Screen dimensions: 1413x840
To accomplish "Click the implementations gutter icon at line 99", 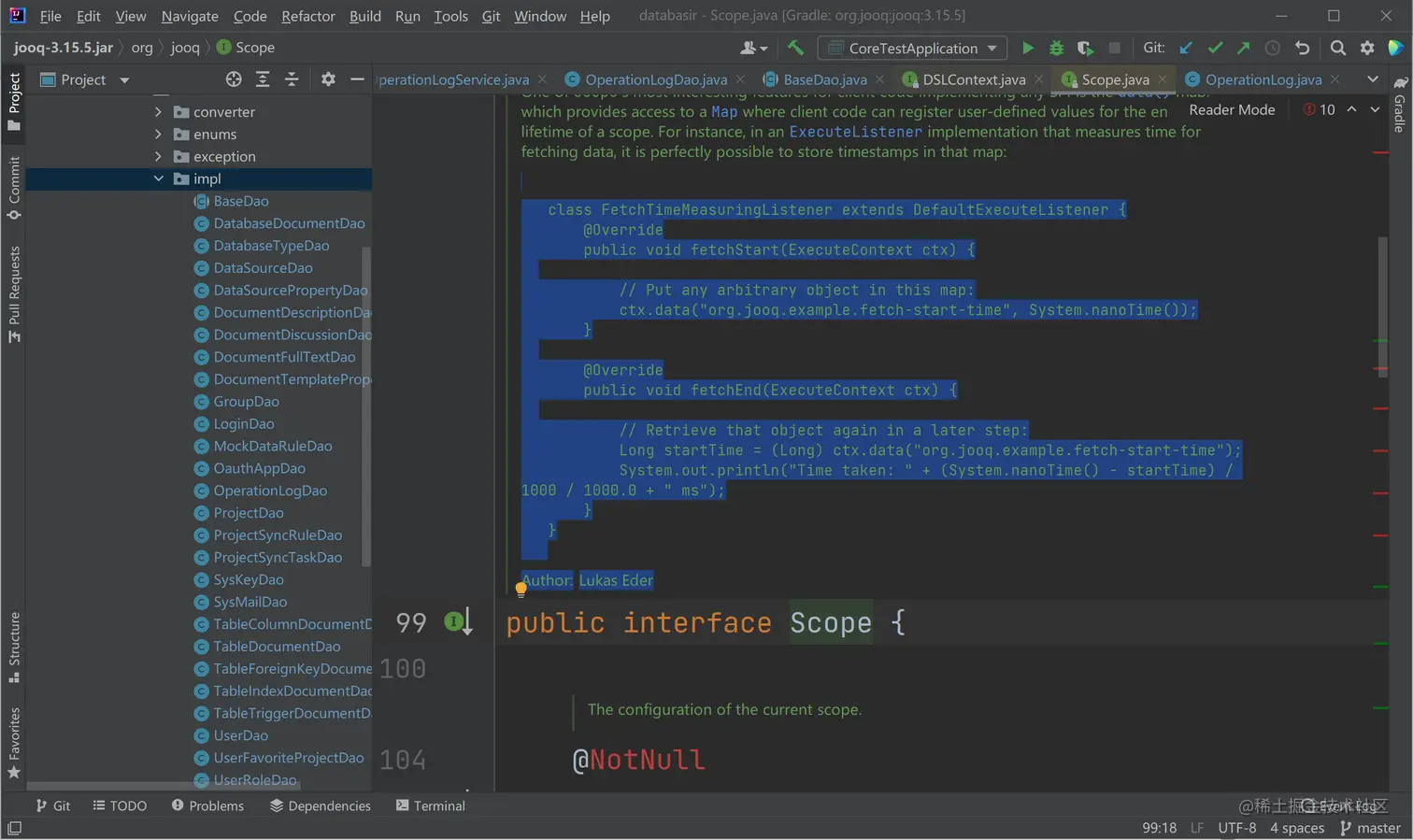I will tap(456, 621).
